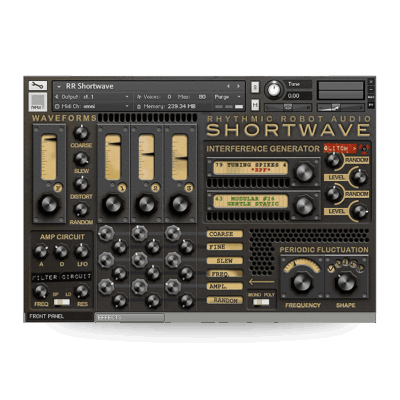
Task: Click the Max voices value 80
Action: pos(202,97)
